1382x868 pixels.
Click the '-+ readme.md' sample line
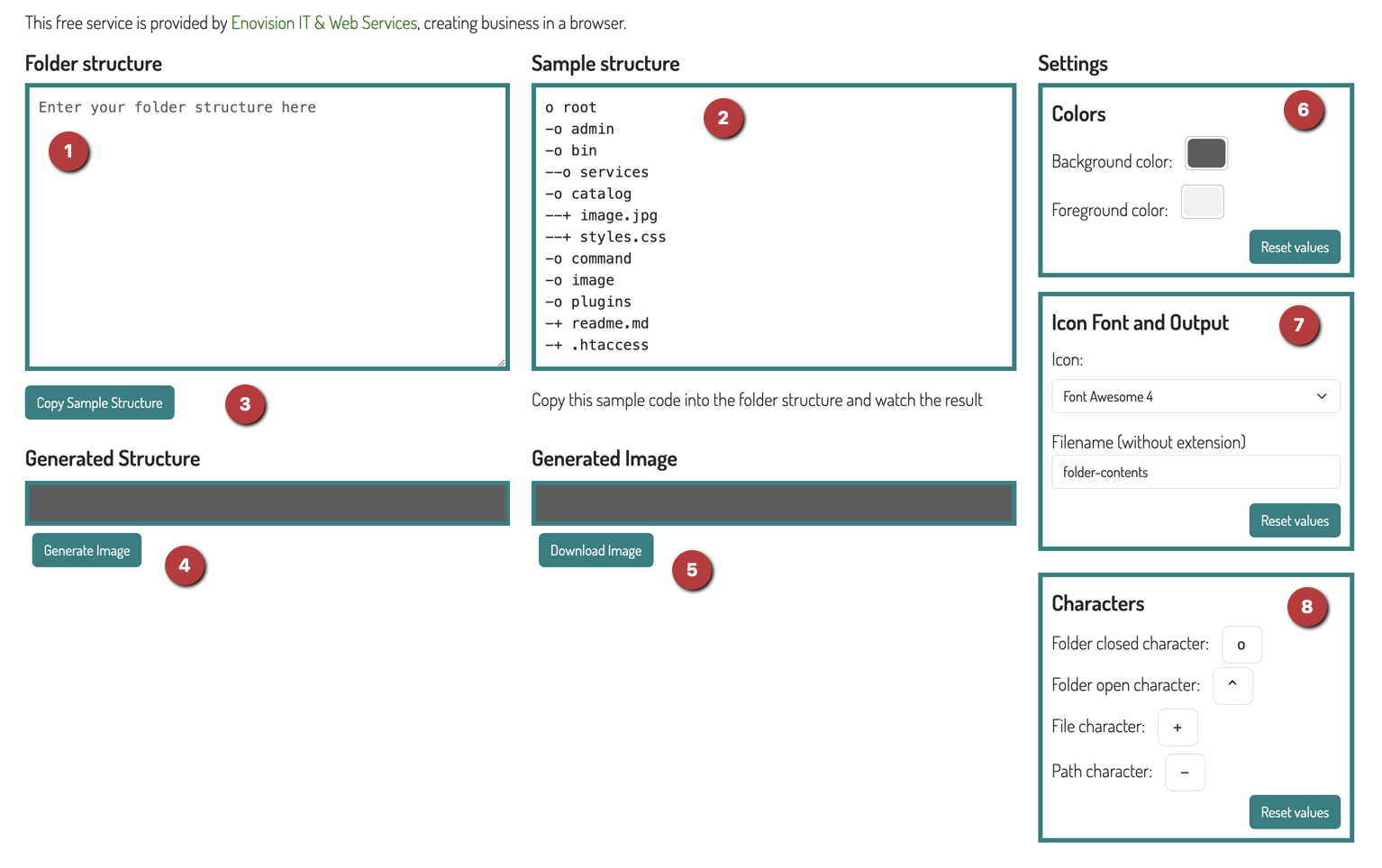[x=596, y=323]
